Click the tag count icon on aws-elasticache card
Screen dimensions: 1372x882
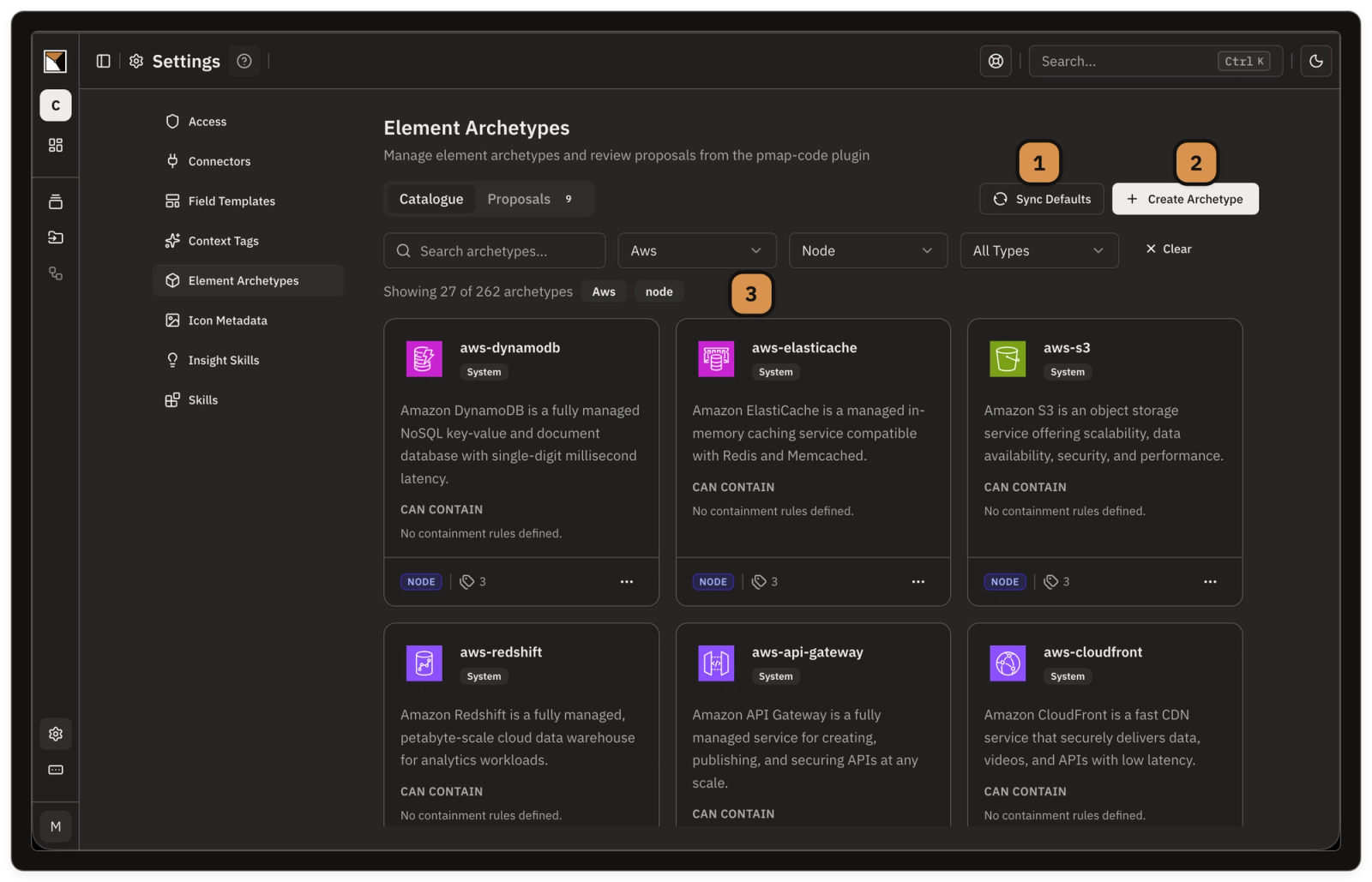759,582
